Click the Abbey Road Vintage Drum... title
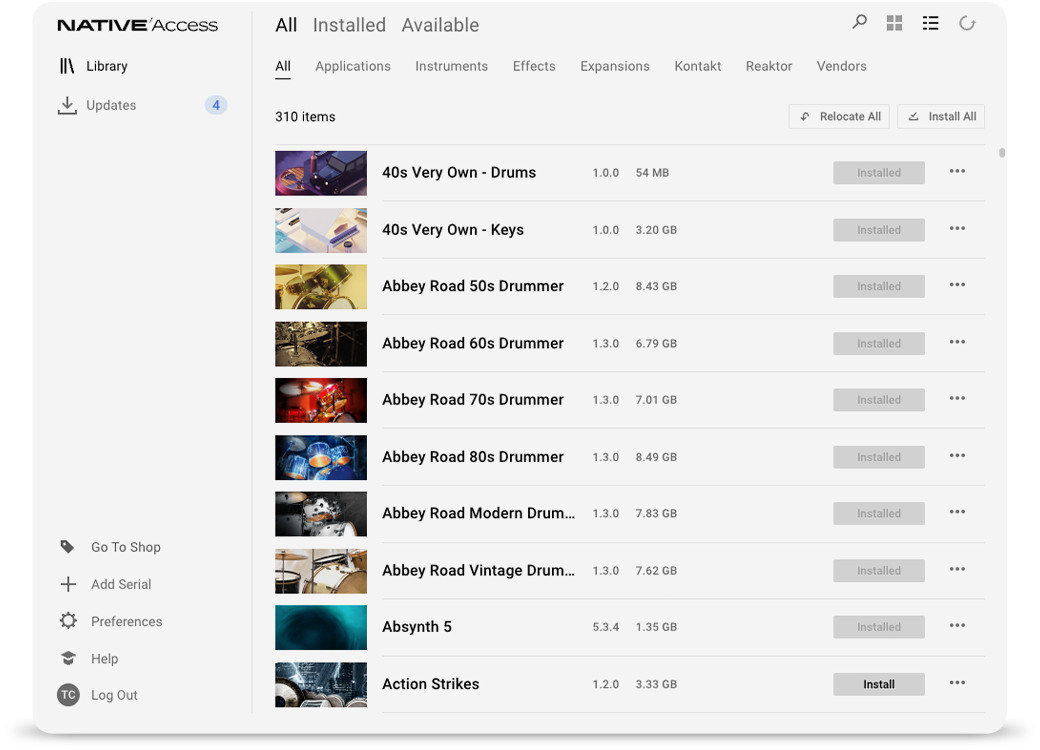 coord(478,570)
